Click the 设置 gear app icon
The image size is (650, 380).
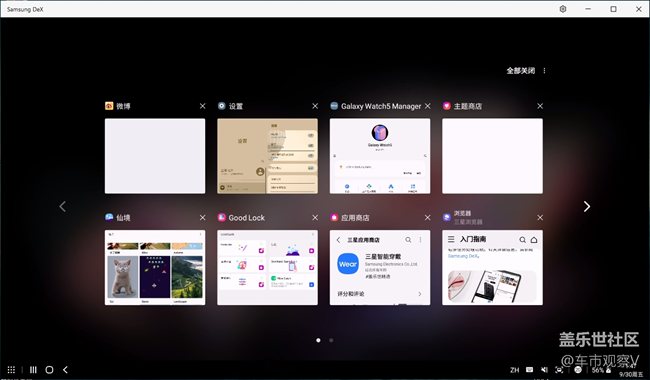click(x=222, y=106)
